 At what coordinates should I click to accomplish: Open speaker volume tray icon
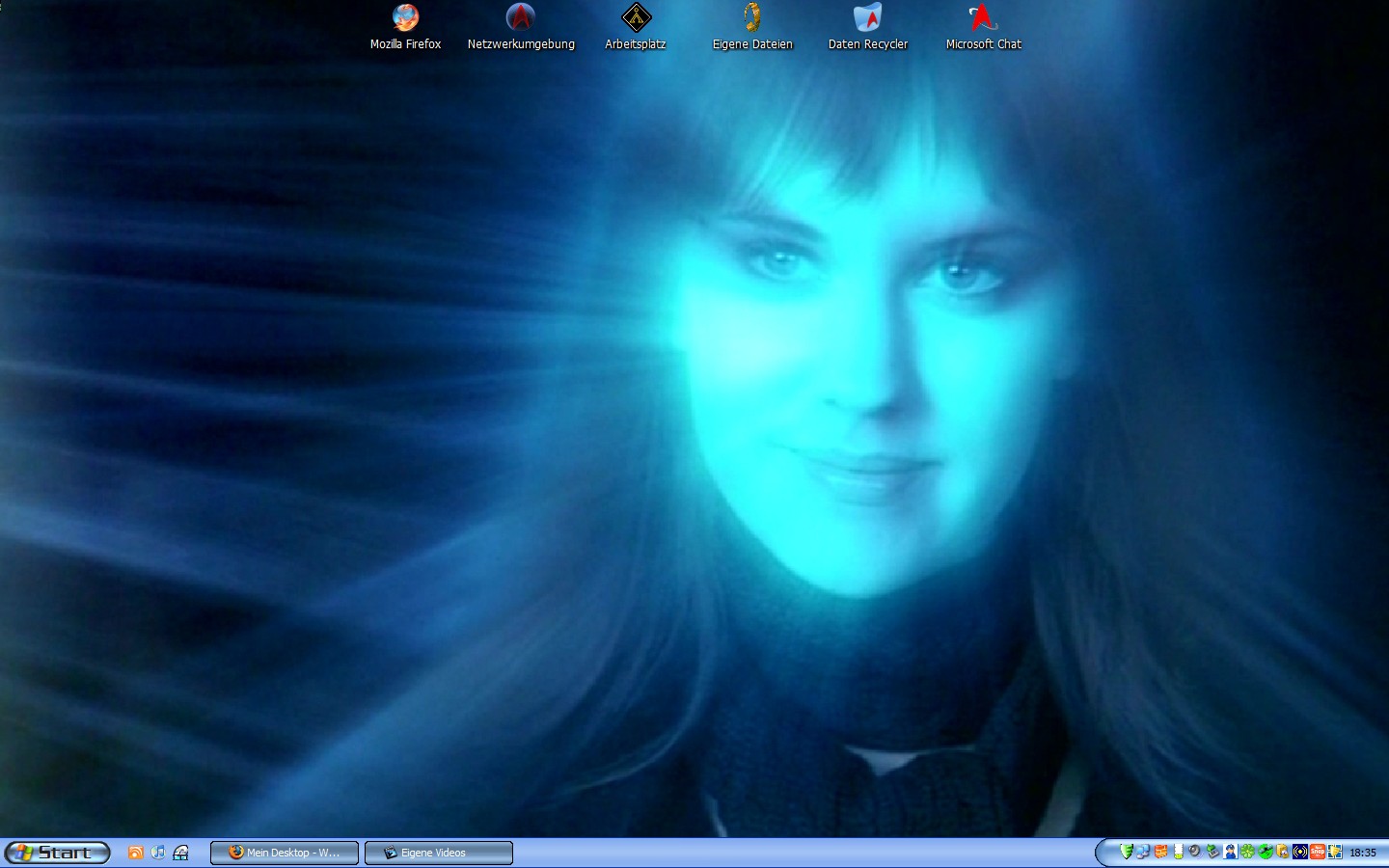click(1195, 852)
